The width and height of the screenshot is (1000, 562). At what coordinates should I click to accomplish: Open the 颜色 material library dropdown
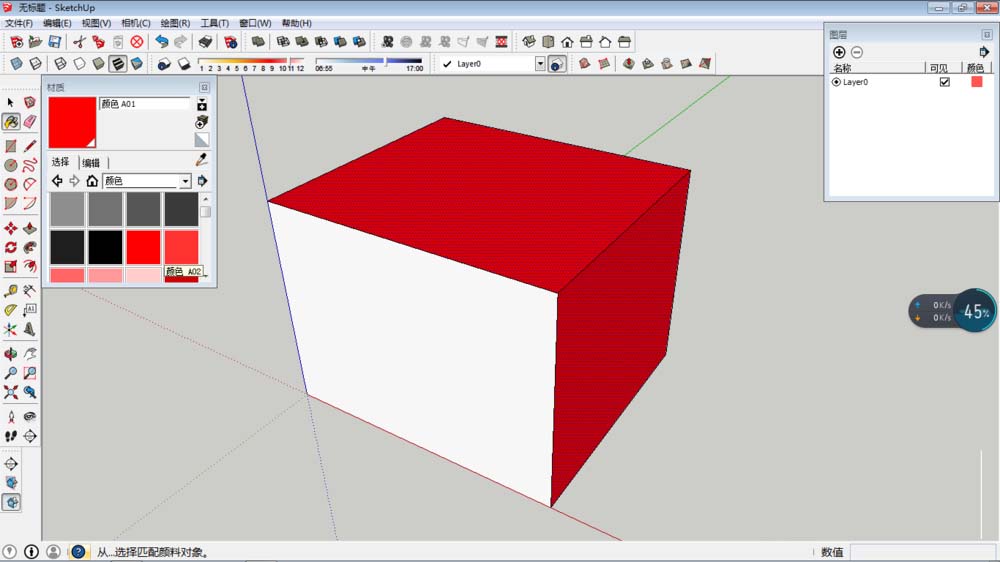point(185,181)
